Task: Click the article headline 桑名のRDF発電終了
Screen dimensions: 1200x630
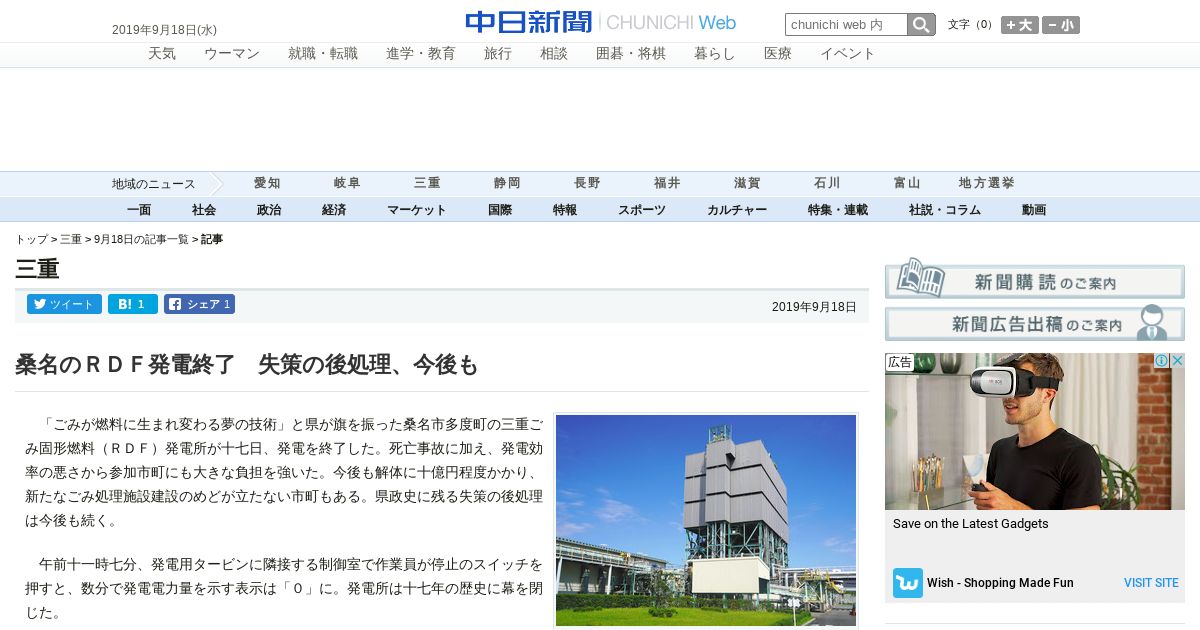Action: pyautogui.click(x=247, y=365)
